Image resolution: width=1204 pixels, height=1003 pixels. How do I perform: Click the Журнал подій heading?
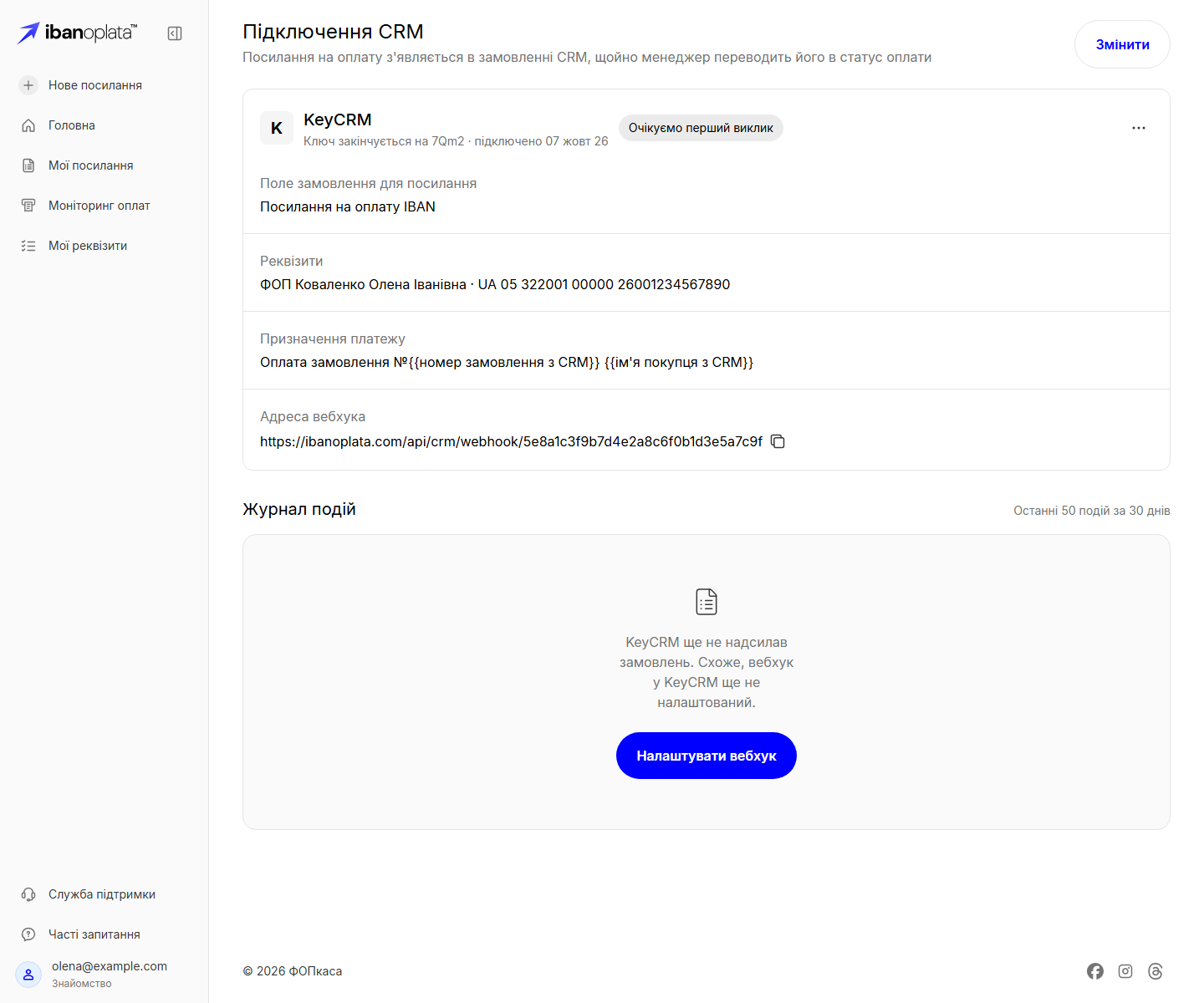[299, 509]
